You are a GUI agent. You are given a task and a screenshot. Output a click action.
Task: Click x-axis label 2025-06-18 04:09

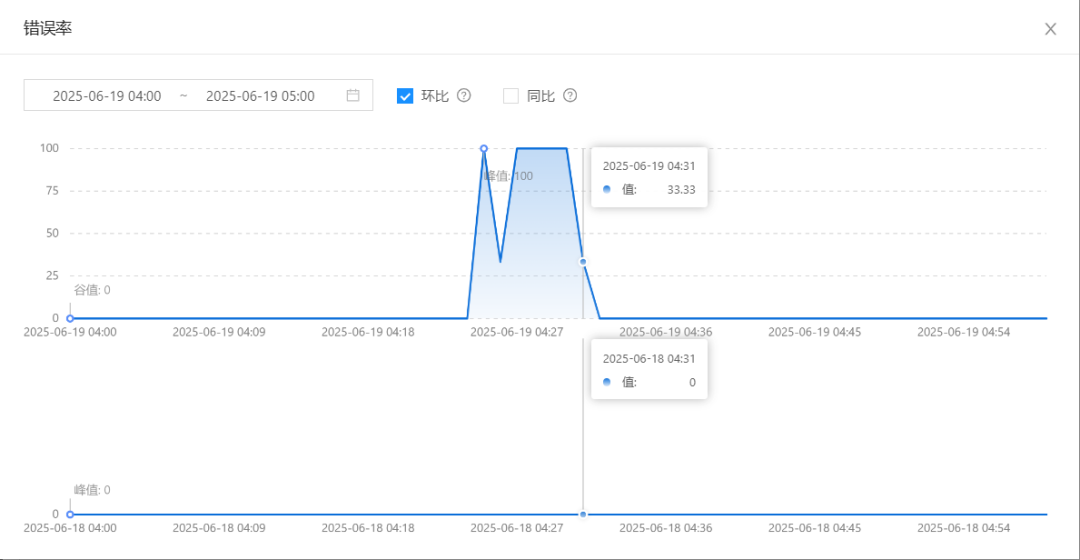219,528
